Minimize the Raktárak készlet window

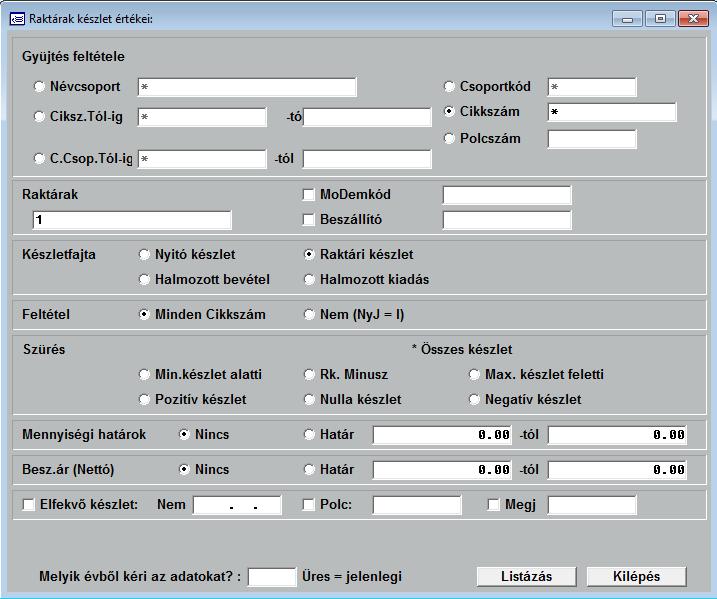(627, 19)
